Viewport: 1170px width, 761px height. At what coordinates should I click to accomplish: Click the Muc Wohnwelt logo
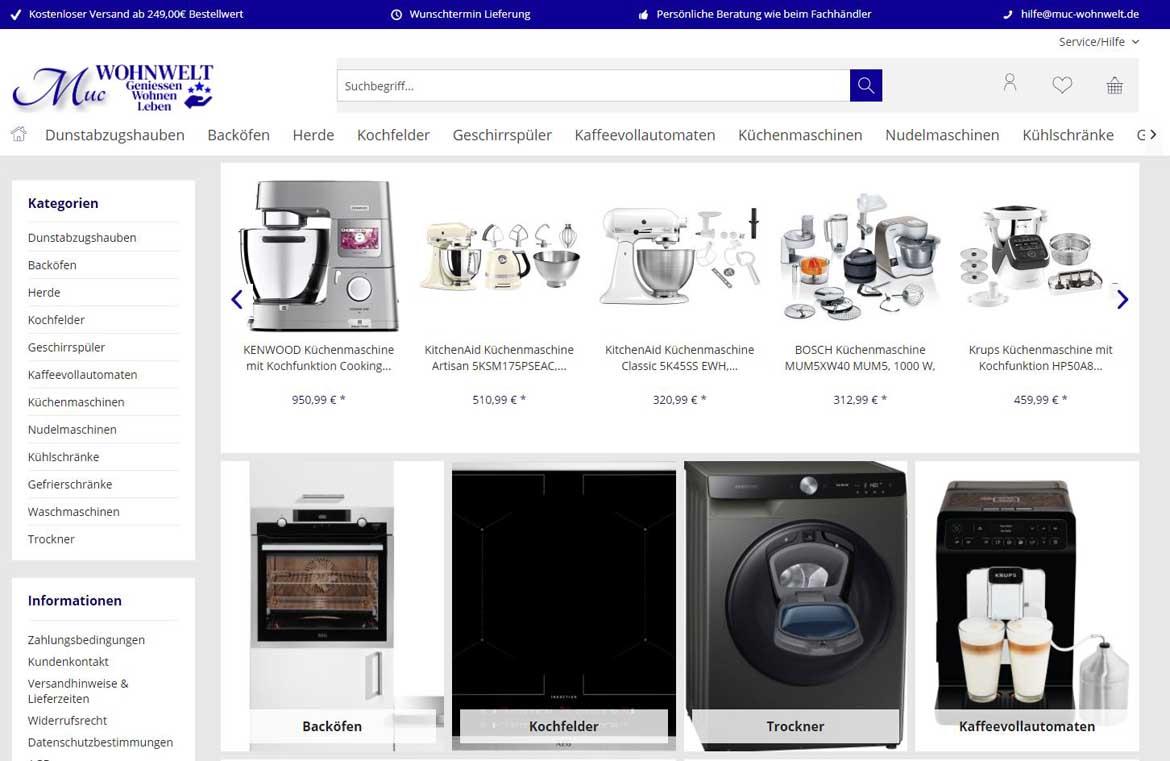coord(113,87)
